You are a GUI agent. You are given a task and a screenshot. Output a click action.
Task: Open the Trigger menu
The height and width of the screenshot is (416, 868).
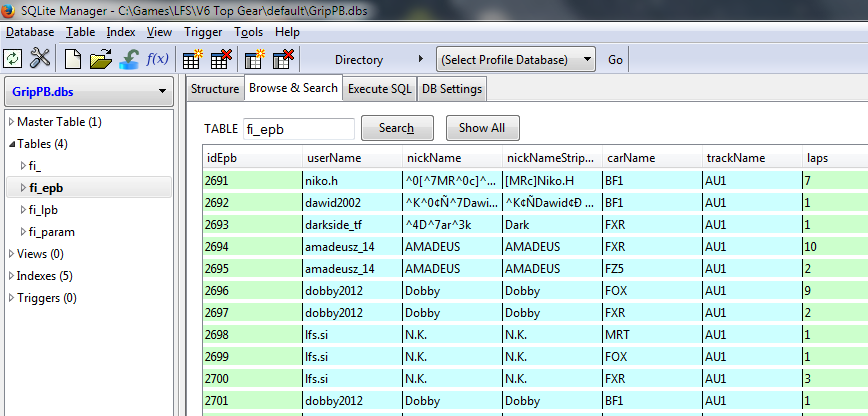coord(203,32)
